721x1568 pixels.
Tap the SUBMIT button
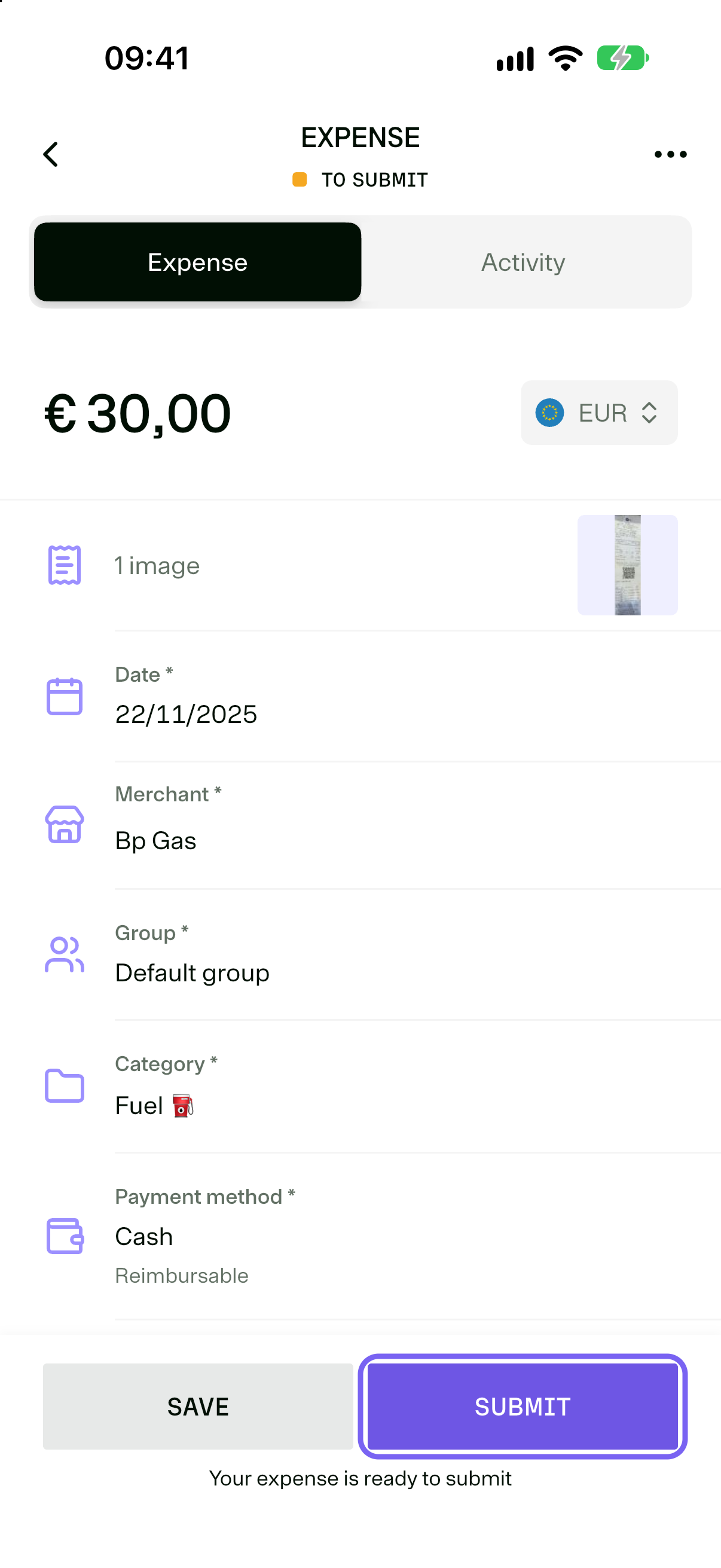523,1407
